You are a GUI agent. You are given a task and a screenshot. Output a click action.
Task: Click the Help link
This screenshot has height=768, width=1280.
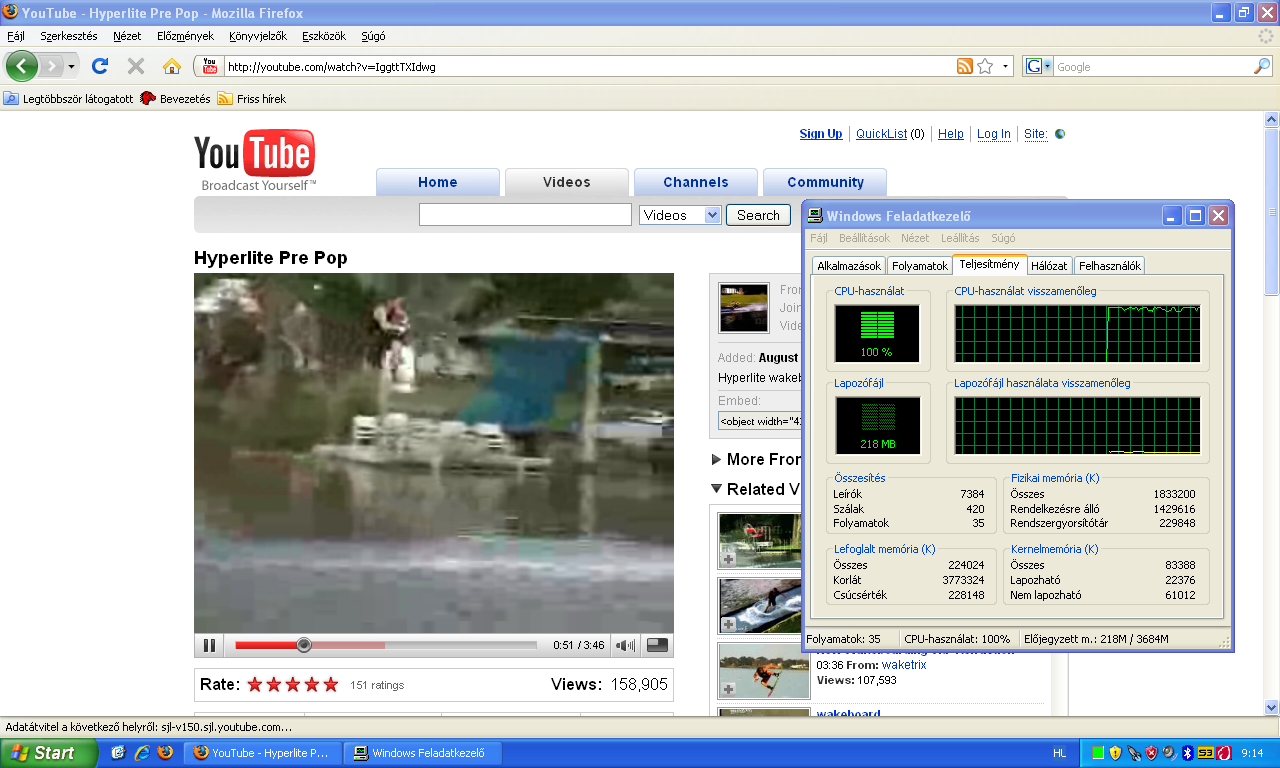[x=951, y=134]
